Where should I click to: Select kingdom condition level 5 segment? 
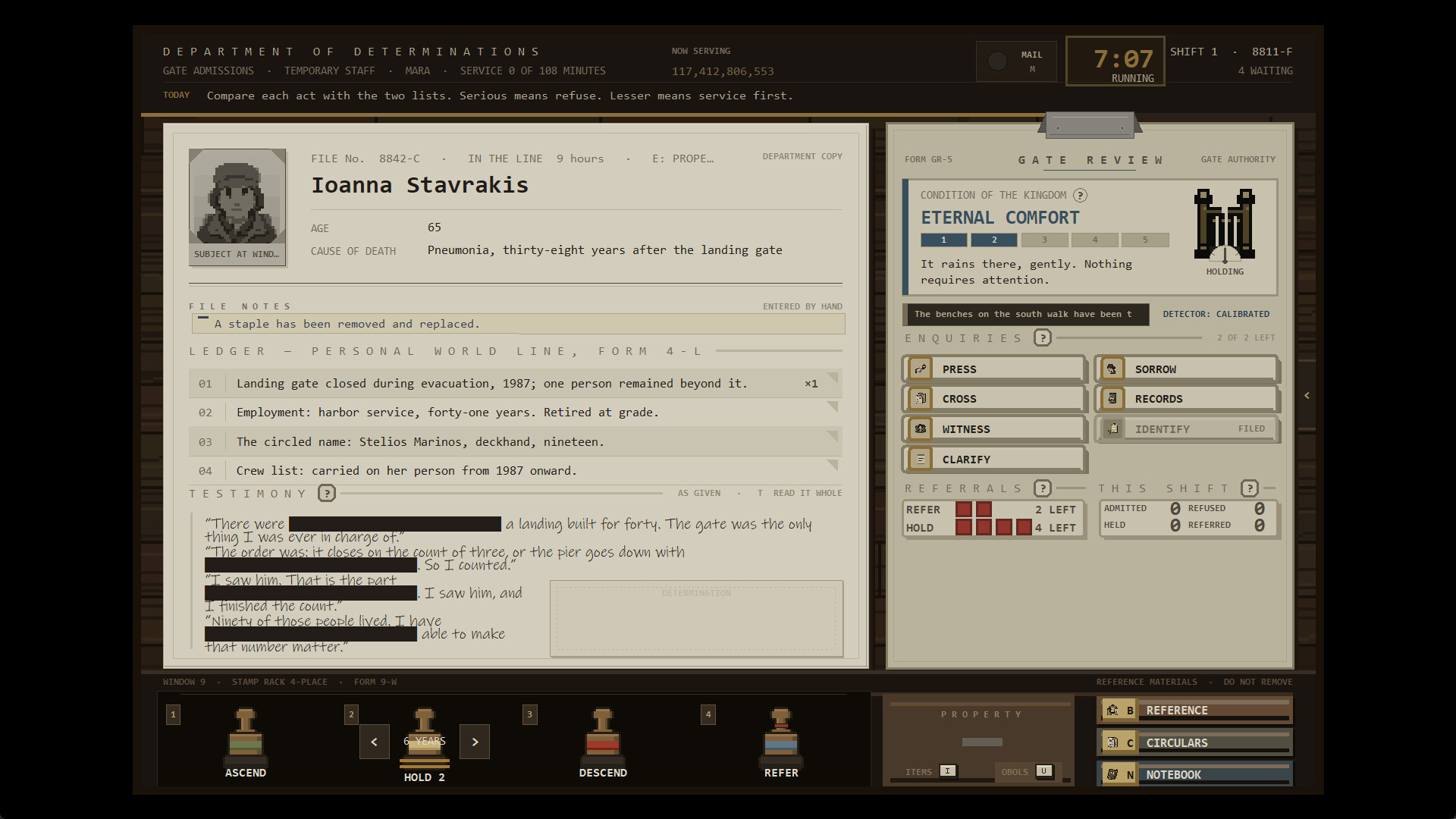coord(1145,240)
